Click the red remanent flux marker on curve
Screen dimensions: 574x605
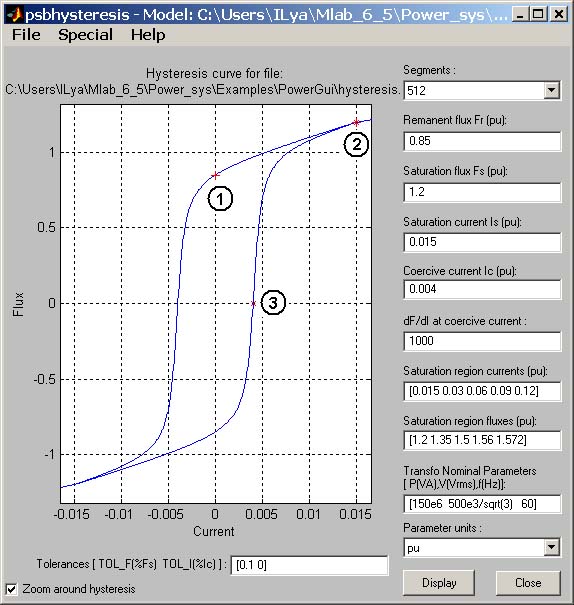pos(216,175)
